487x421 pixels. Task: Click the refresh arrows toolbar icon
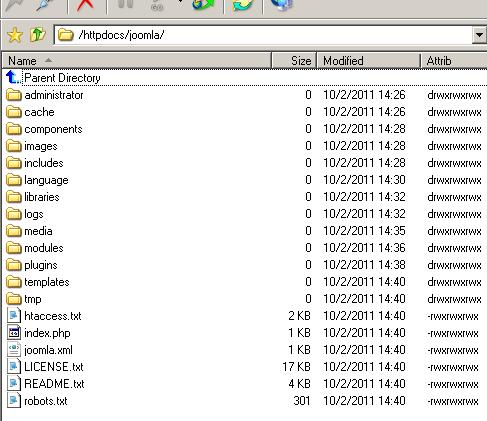[x=242, y=5]
